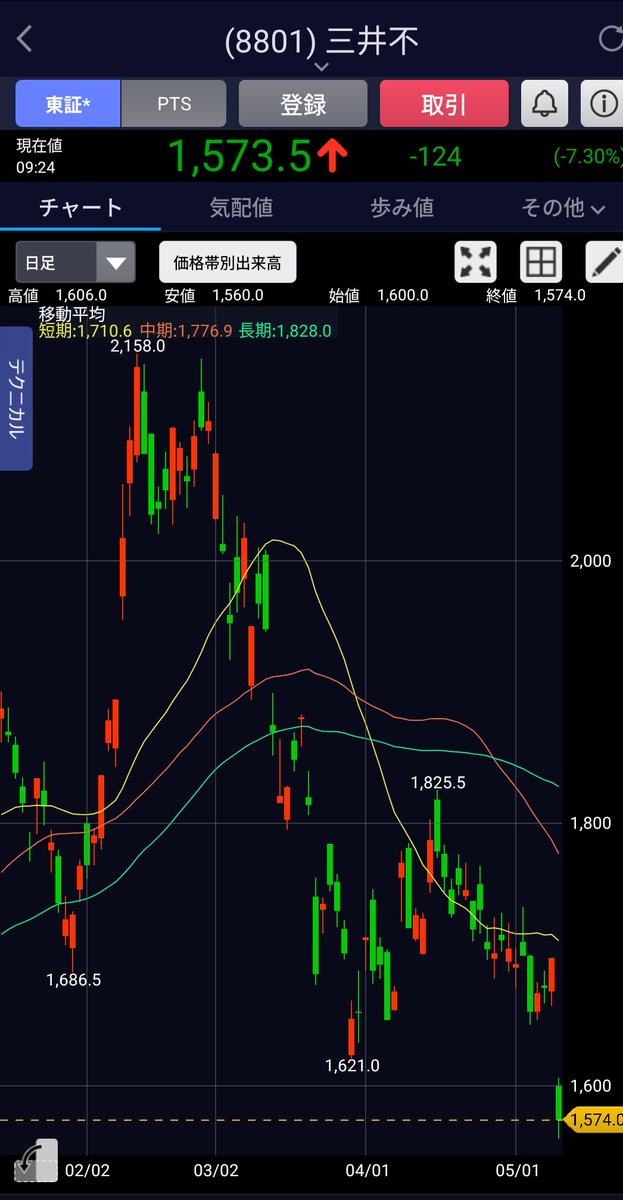Viewport: 623px width, 1200px height.
Task: Open the price alert bell
Action: (545, 104)
